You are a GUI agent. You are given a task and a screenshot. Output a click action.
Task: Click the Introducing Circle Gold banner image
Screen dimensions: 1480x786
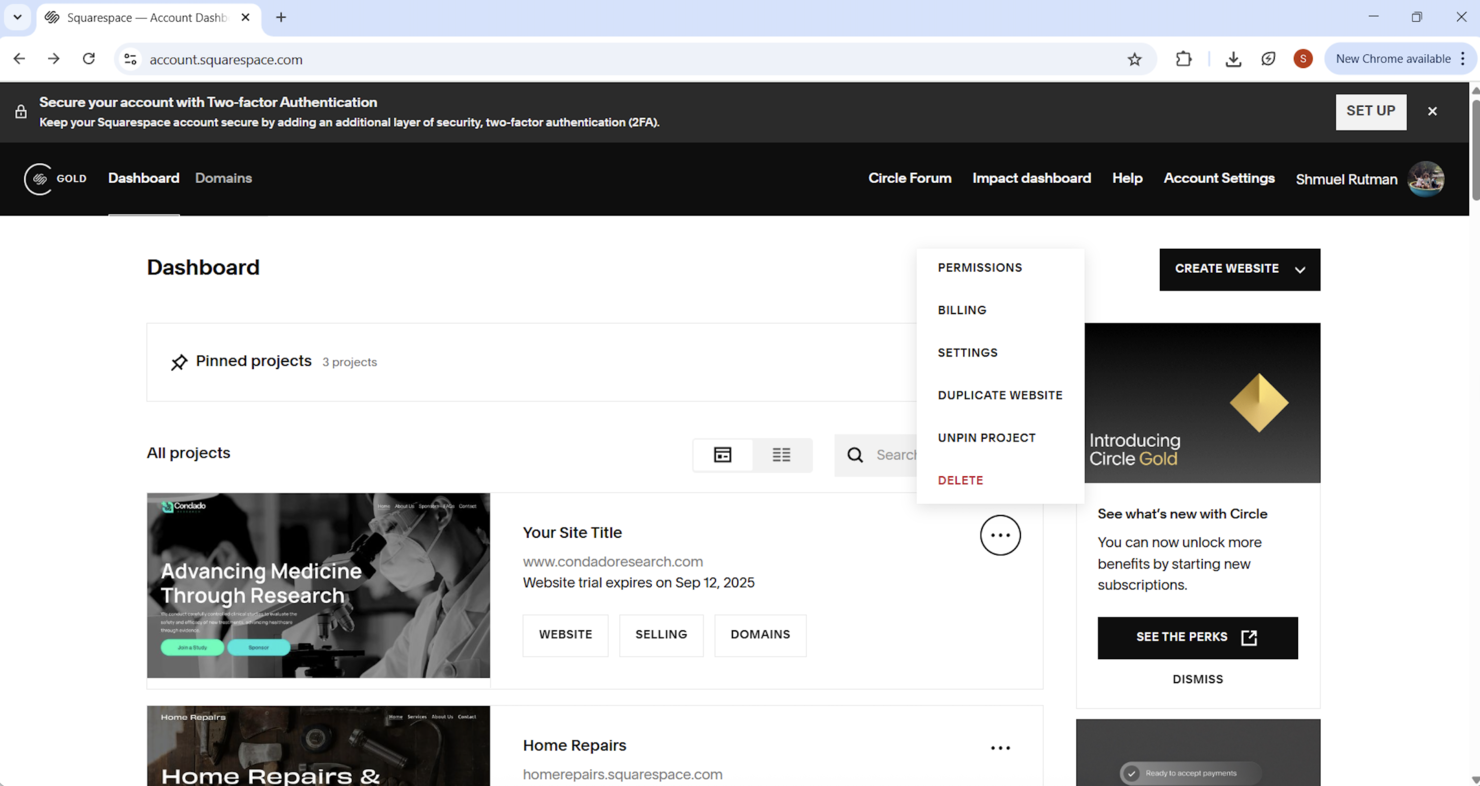tap(1202, 403)
